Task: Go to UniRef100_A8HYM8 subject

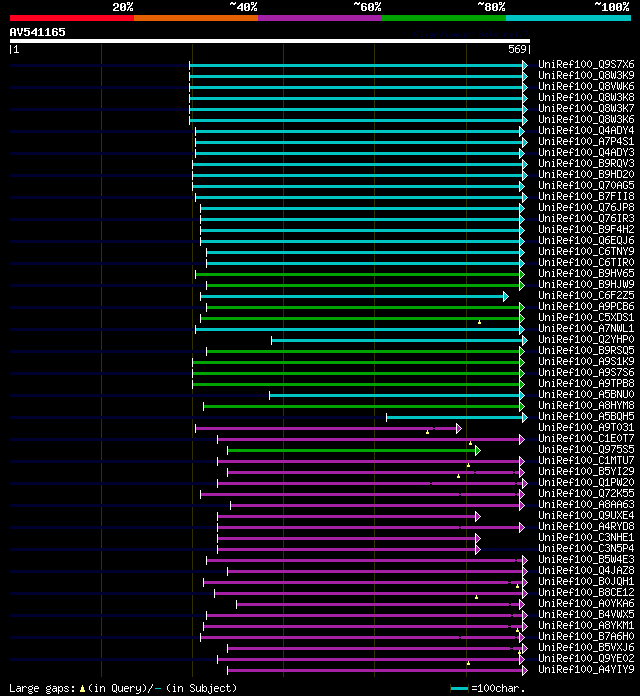Action: coord(586,405)
